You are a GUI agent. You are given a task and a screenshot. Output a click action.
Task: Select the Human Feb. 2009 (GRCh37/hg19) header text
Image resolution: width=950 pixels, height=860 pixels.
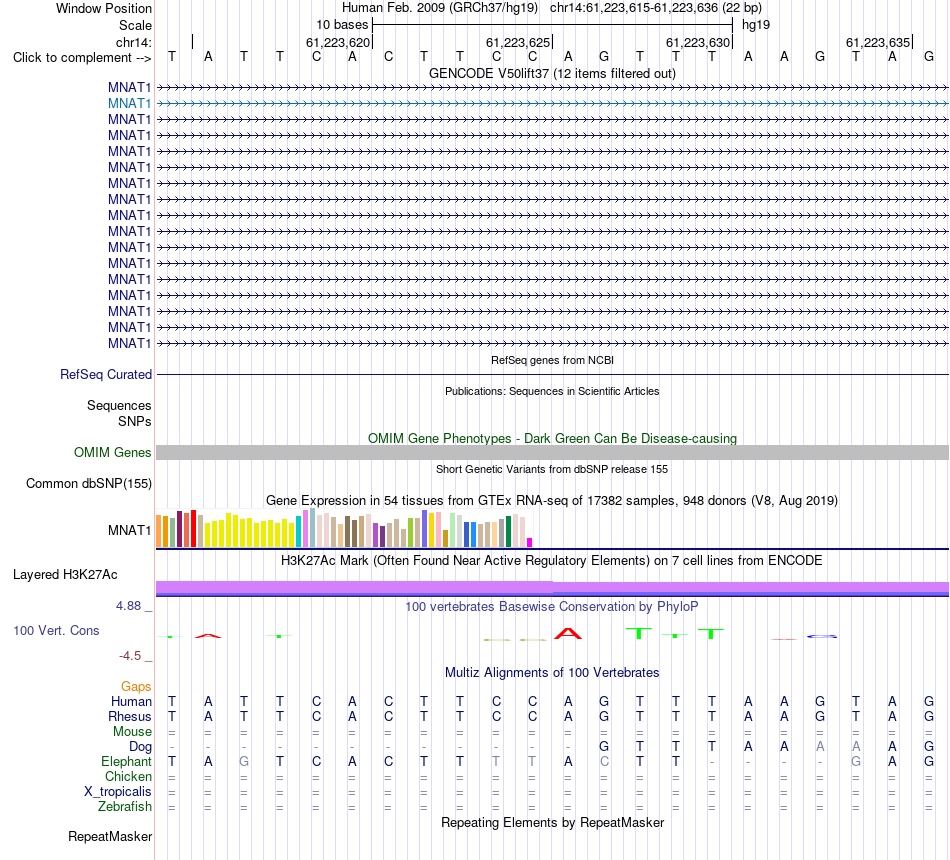pos(440,8)
